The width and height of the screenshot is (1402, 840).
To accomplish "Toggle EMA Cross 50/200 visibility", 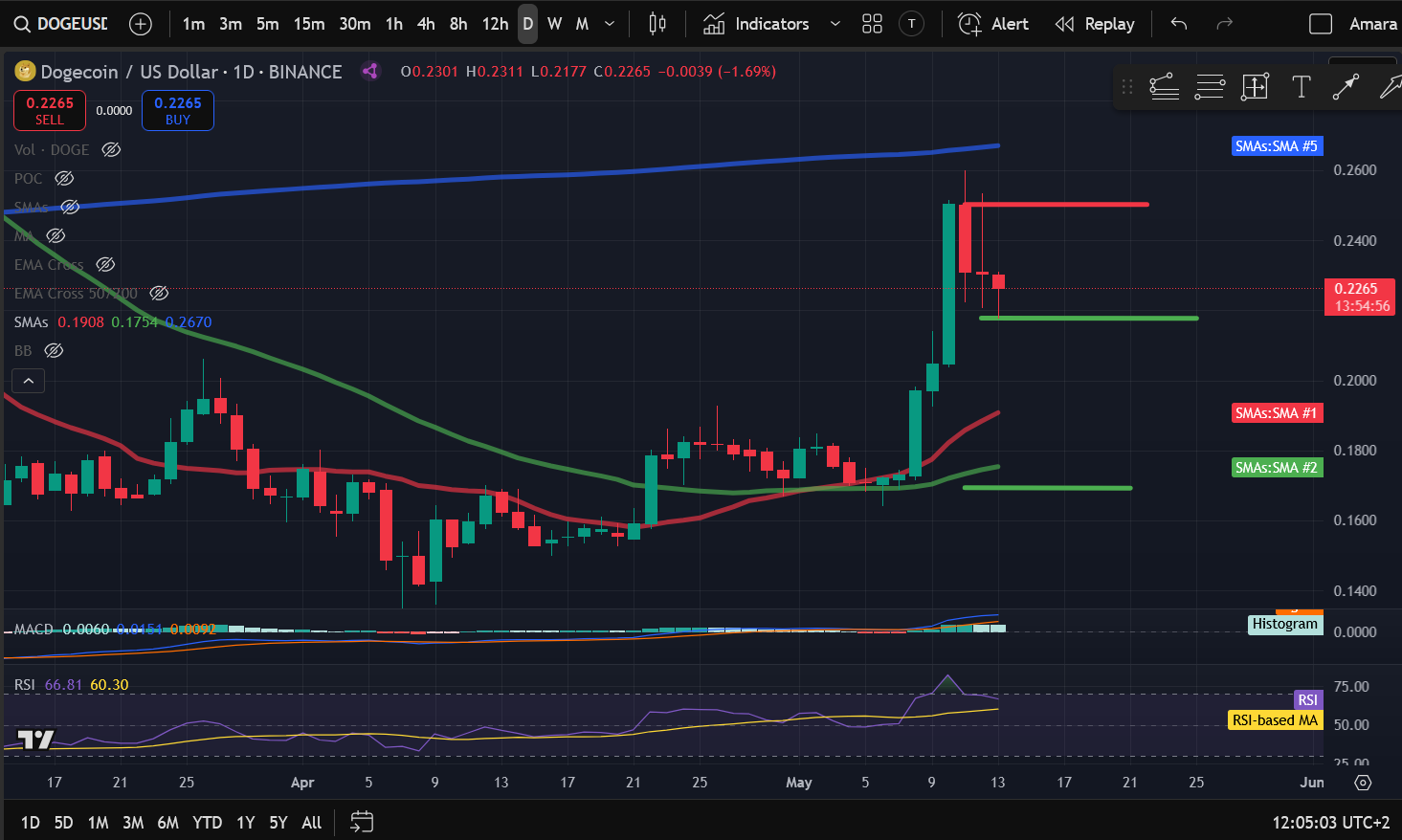I will [160, 293].
